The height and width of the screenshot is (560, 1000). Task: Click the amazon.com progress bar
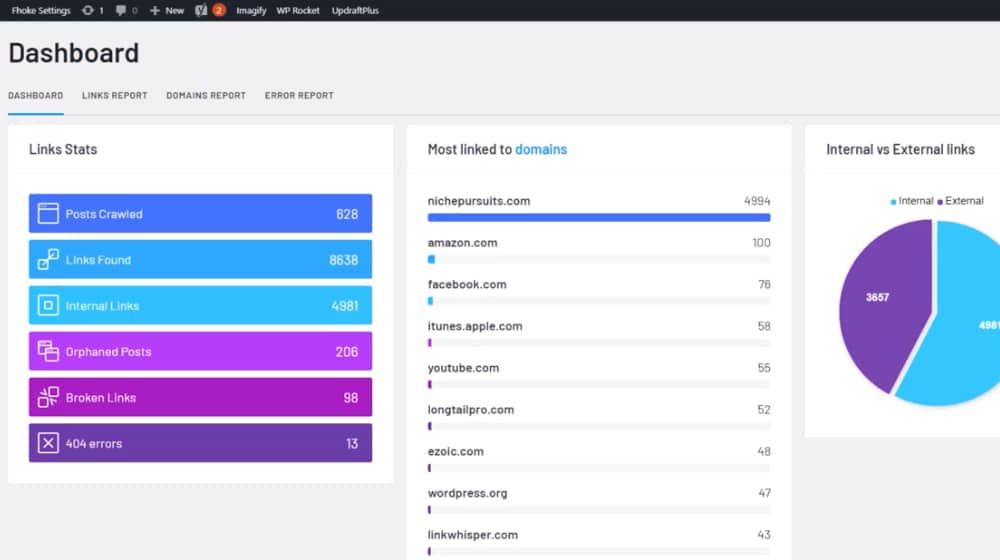pyautogui.click(x=599, y=260)
